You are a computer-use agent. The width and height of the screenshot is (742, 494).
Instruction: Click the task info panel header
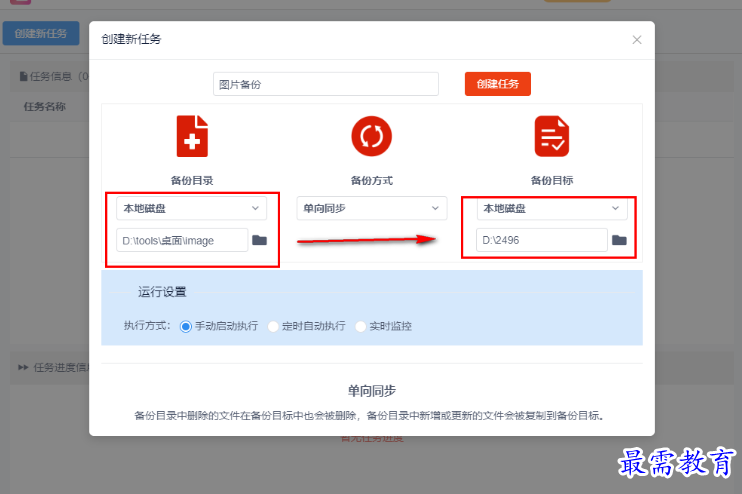click(50, 76)
